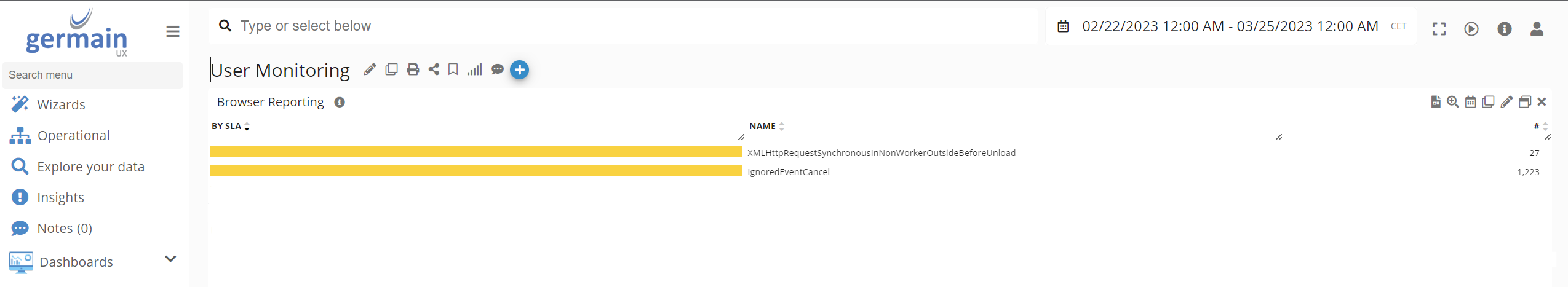Open the user profile icon
This screenshot has width=1568, height=287.
pos(1536,29)
